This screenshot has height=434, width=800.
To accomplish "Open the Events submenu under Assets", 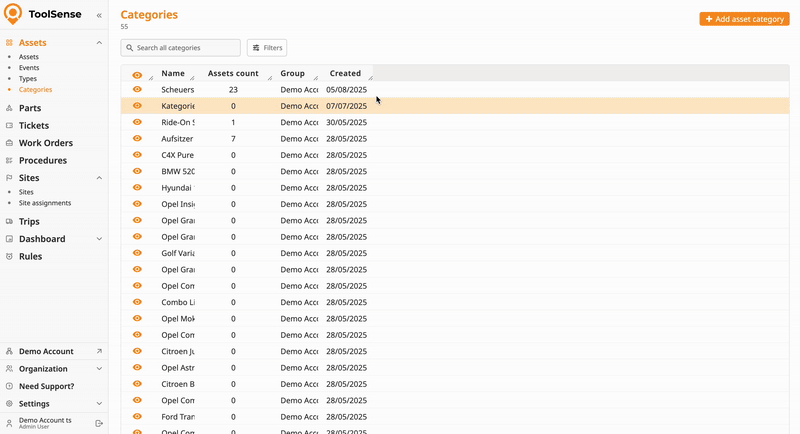I will pyautogui.click(x=29, y=68).
